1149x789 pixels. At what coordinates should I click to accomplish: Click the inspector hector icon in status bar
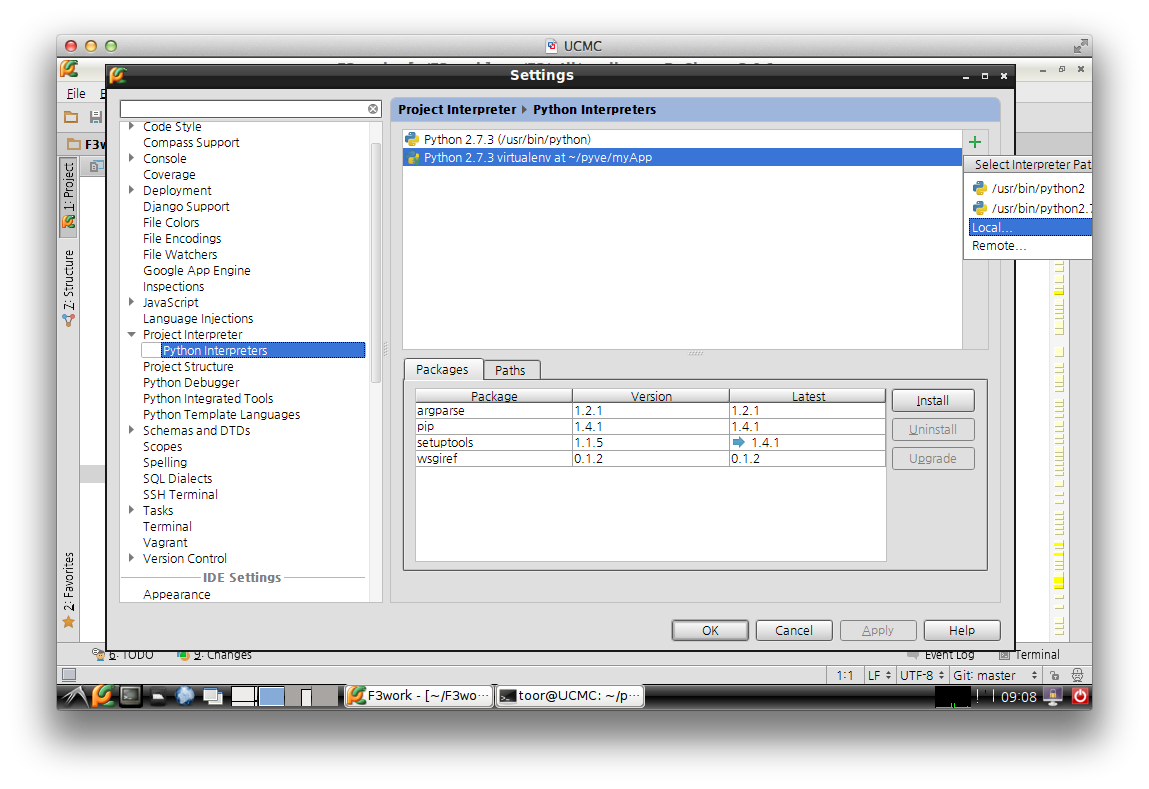point(1076,675)
